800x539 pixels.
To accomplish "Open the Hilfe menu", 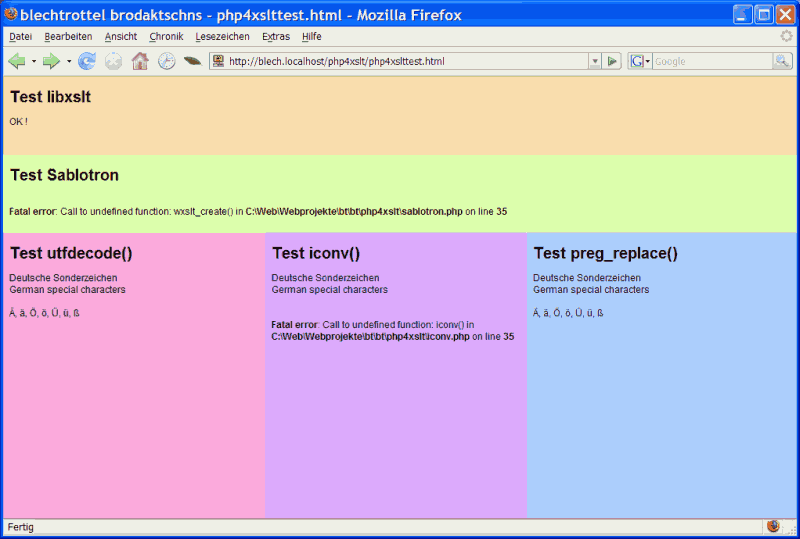I will 312,36.
